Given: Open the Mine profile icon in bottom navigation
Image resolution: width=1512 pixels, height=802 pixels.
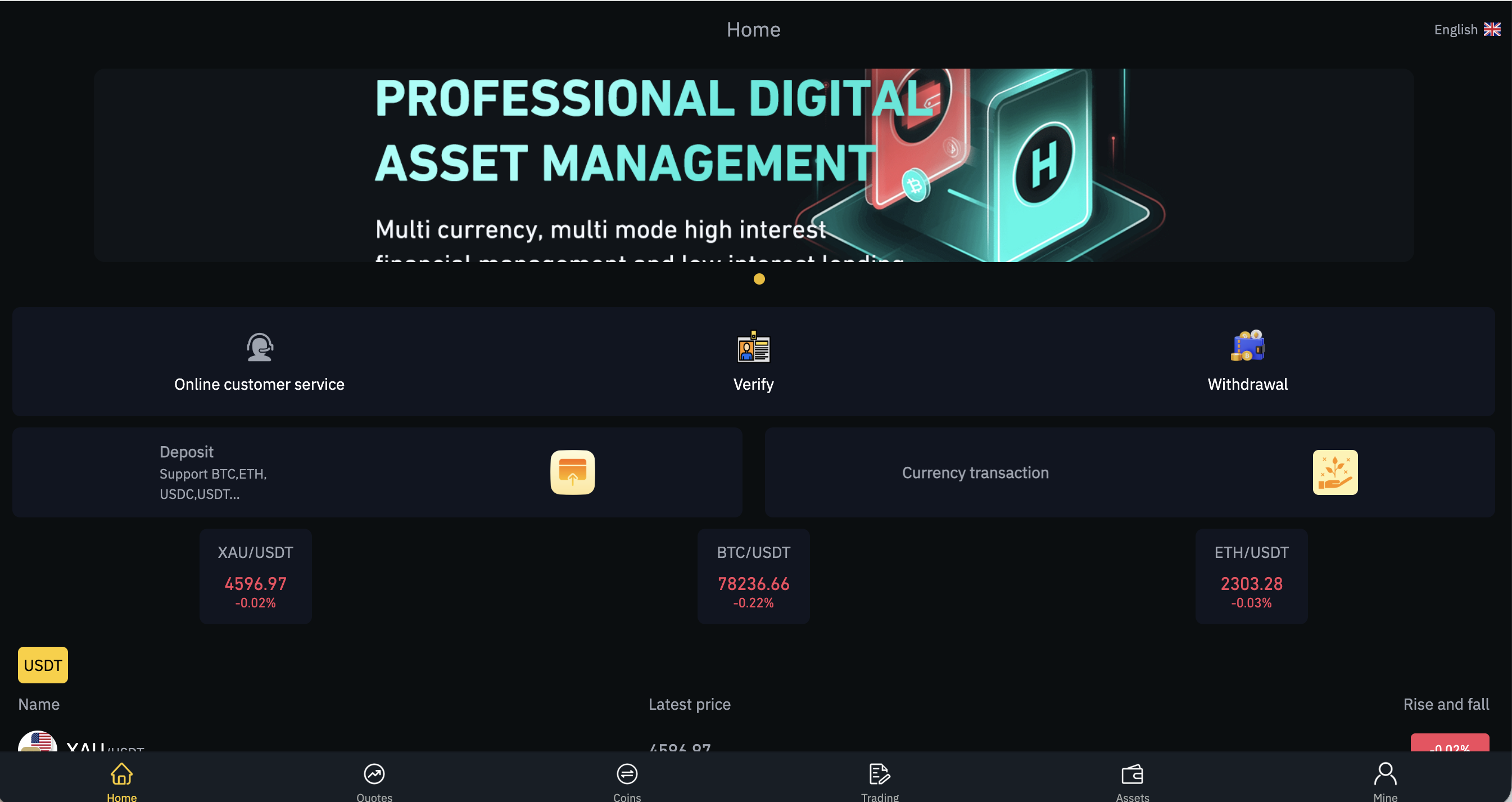Looking at the screenshot, I should (1385, 774).
